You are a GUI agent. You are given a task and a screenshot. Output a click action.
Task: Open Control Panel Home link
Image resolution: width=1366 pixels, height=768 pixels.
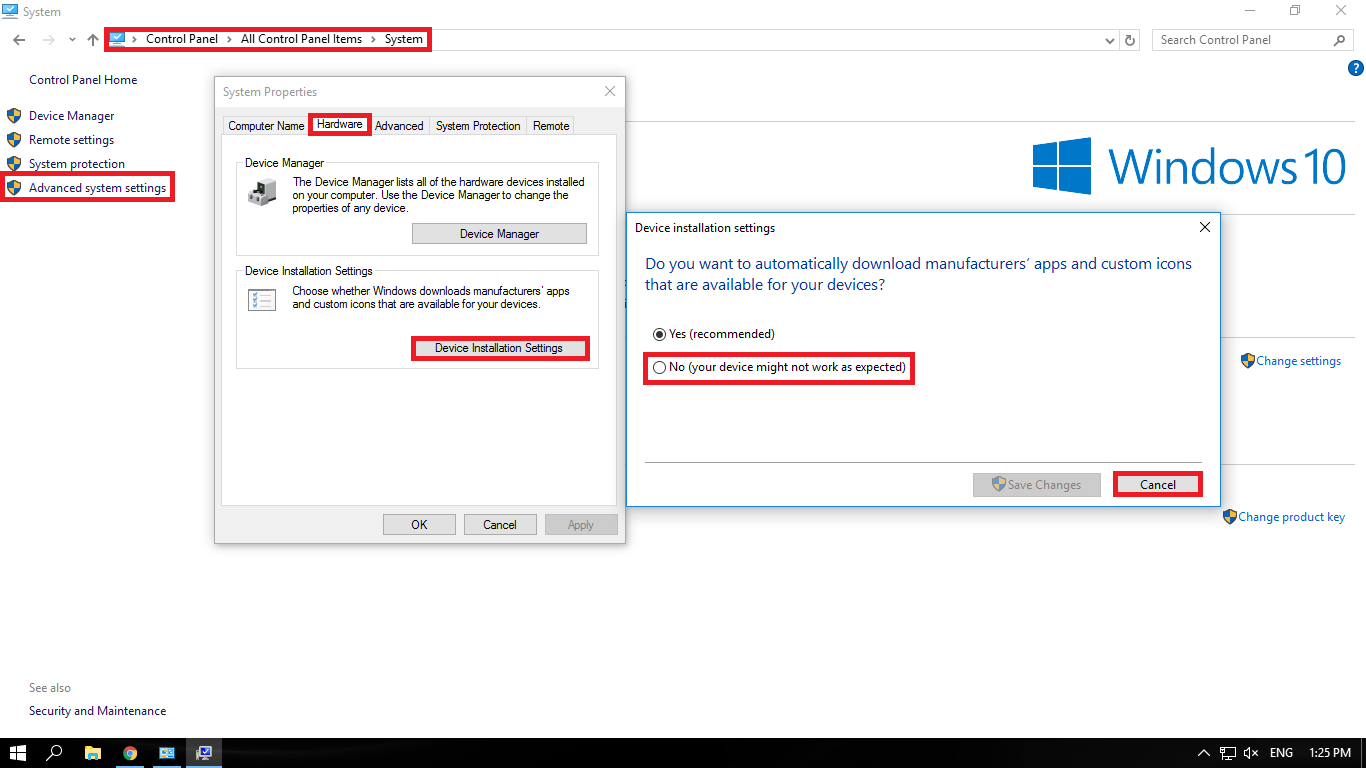(83, 80)
